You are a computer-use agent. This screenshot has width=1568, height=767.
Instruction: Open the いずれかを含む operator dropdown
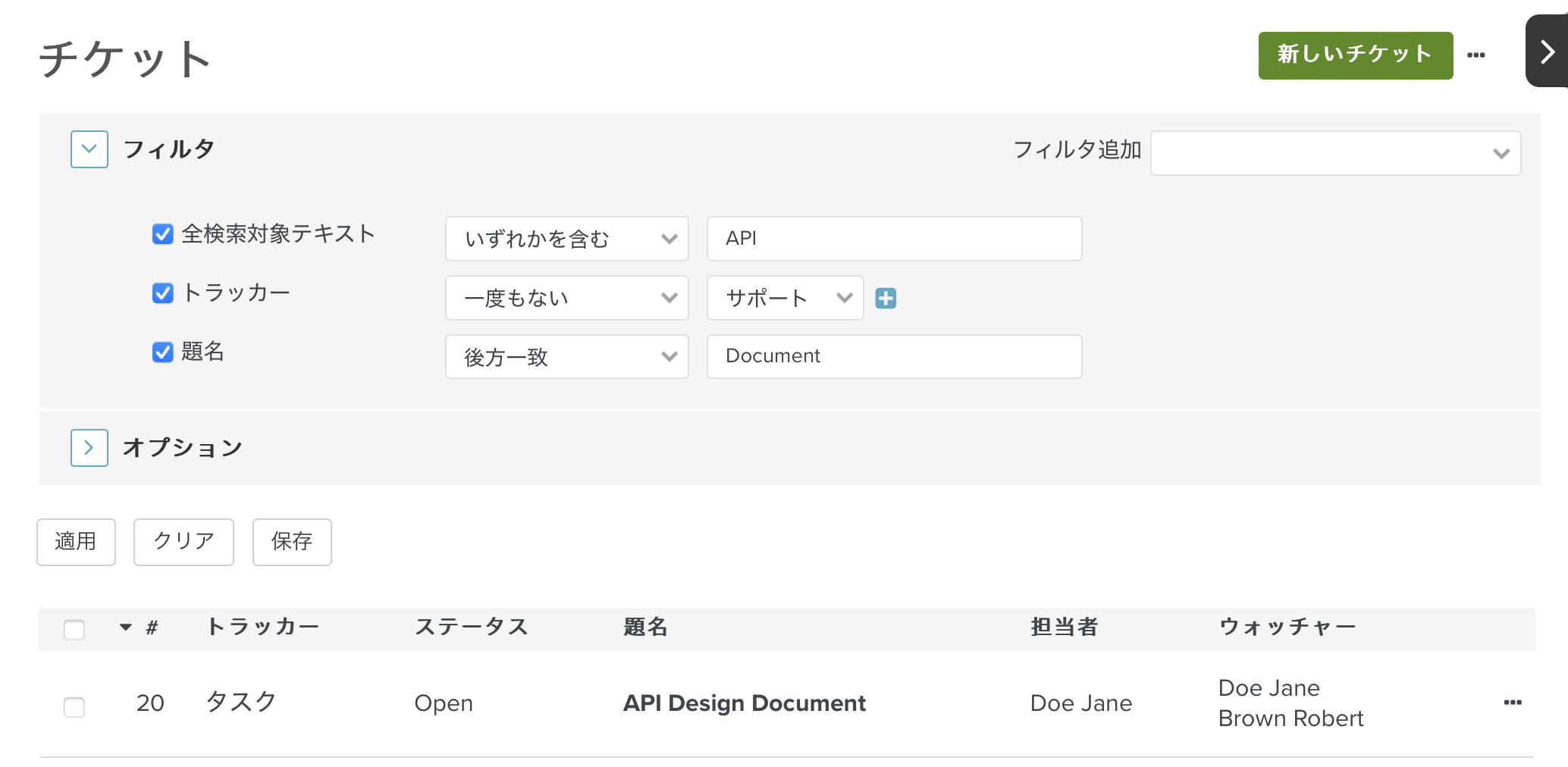(567, 239)
